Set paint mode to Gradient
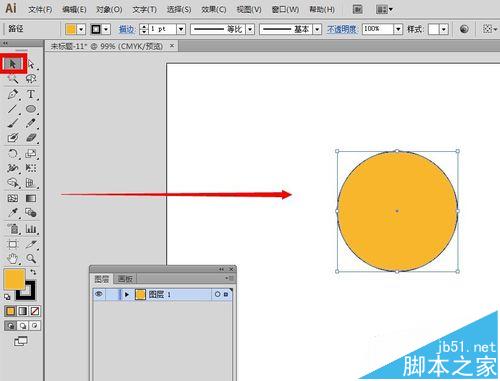 [x=22, y=311]
